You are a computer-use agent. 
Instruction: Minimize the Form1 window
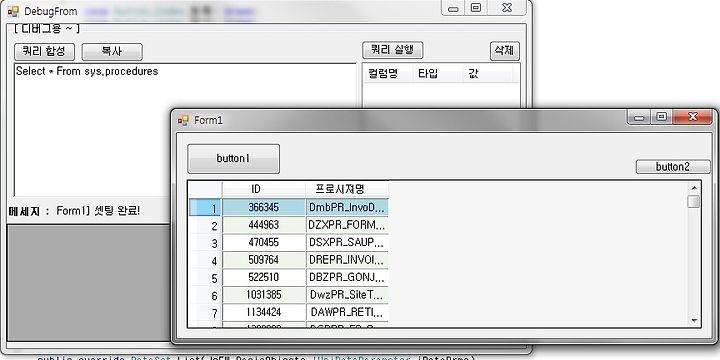[639, 118]
